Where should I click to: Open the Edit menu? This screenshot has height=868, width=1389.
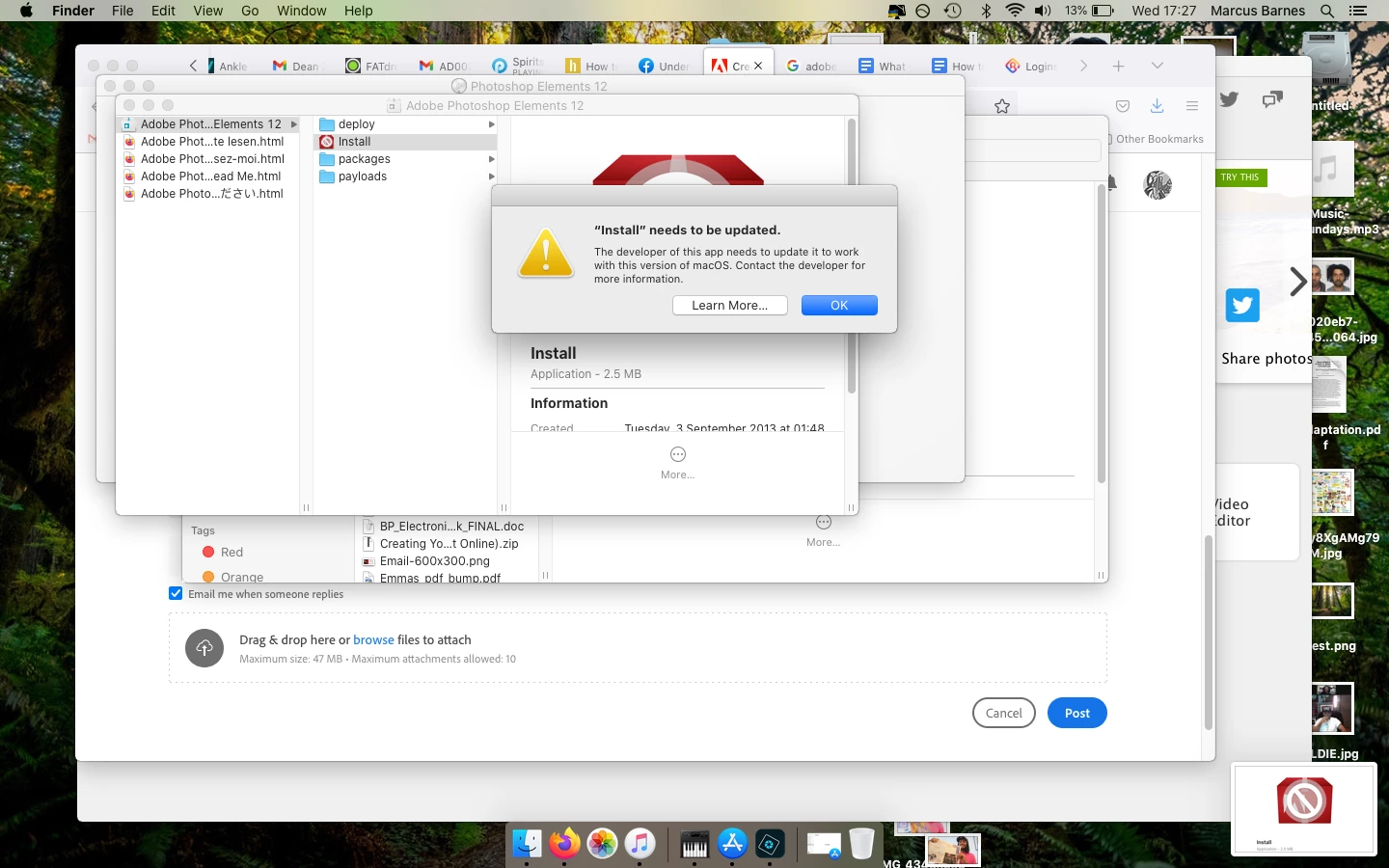(163, 11)
